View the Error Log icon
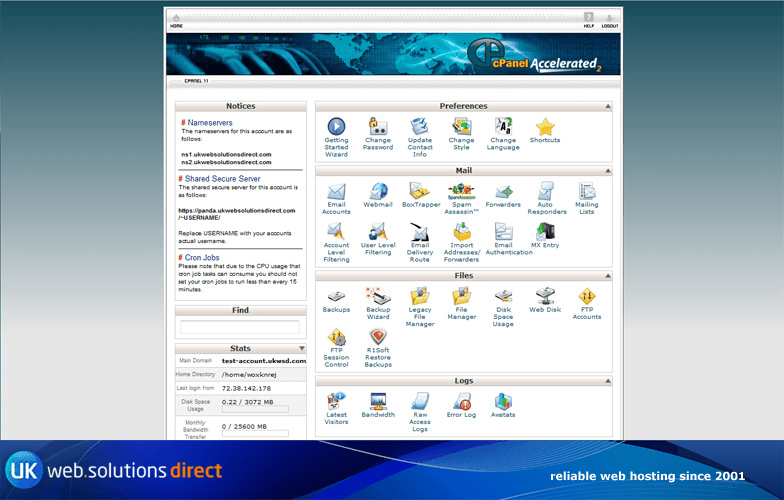 tap(461, 402)
